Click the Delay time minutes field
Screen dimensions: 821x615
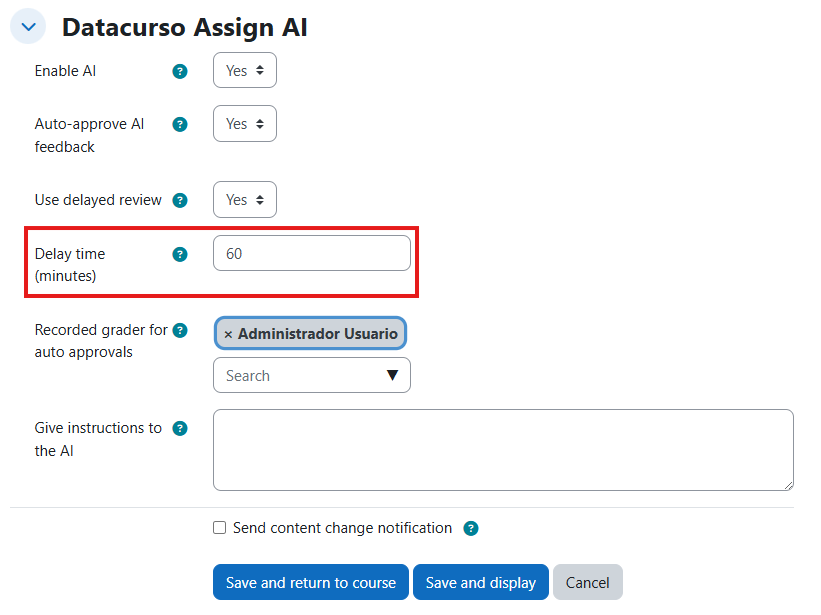[x=311, y=254]
